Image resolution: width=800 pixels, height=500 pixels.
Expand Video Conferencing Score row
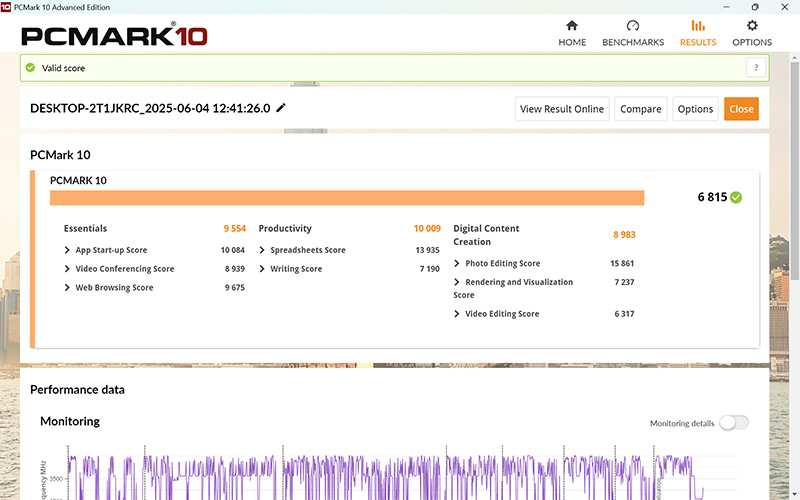click(x=67, y=269)
